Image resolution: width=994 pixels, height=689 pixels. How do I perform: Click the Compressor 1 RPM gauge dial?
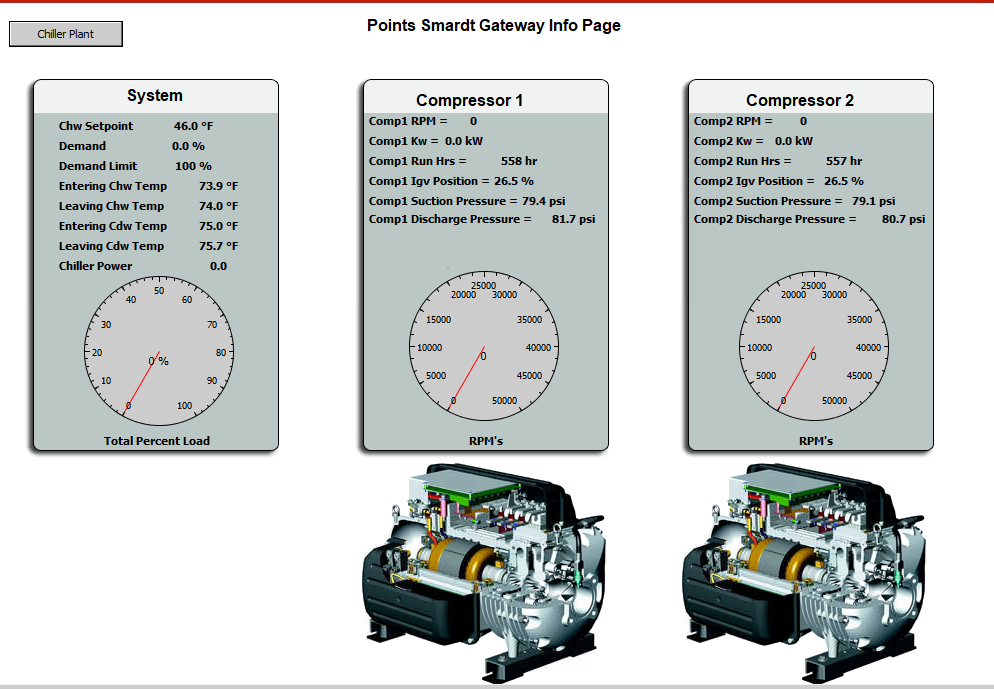click(x=484, y=346)
